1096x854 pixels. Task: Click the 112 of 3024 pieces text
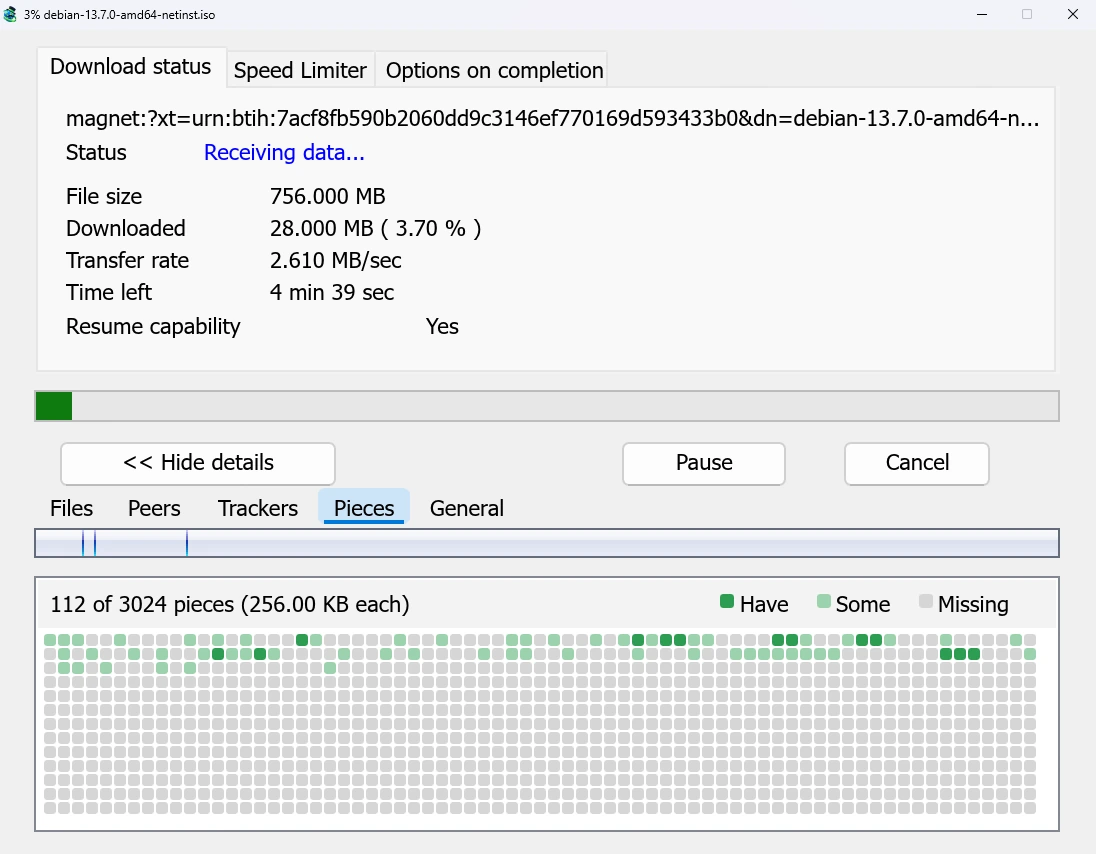click(230, 605)
